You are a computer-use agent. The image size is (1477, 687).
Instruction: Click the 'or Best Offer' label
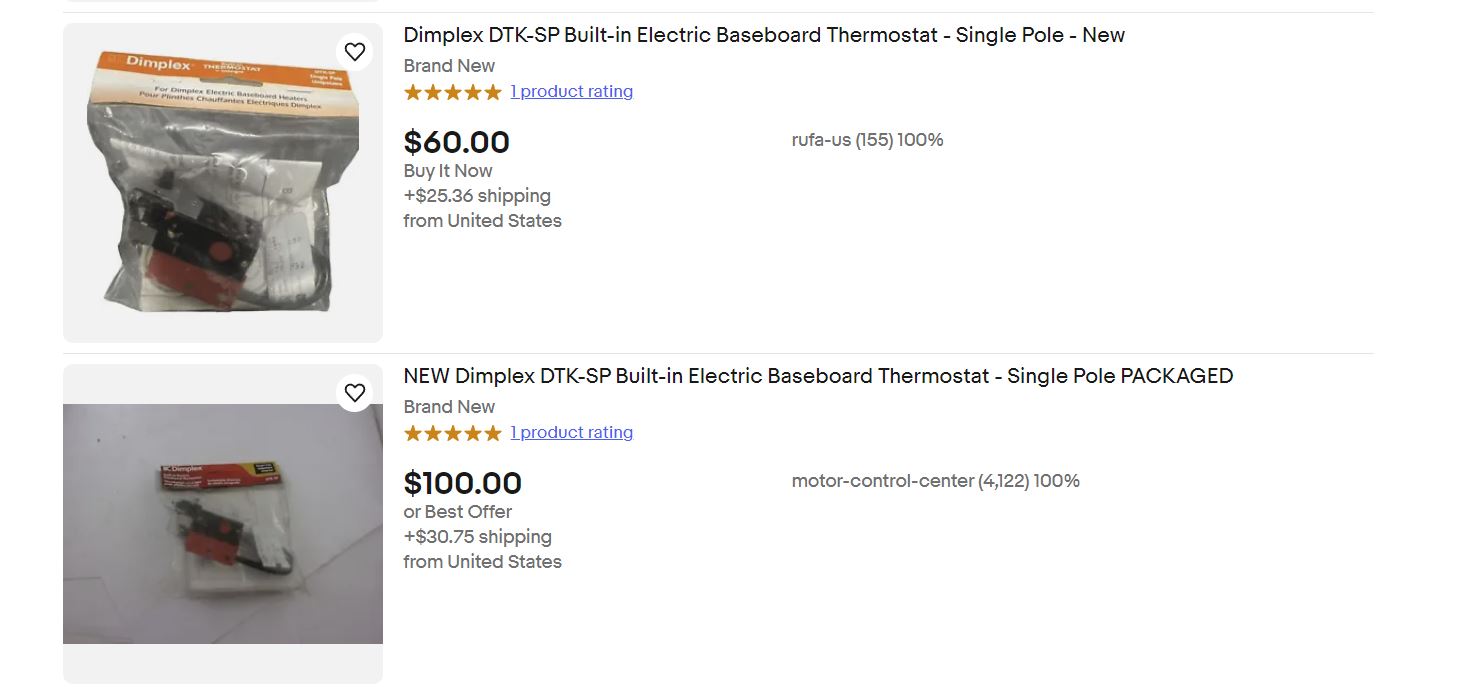click(458, 512)
